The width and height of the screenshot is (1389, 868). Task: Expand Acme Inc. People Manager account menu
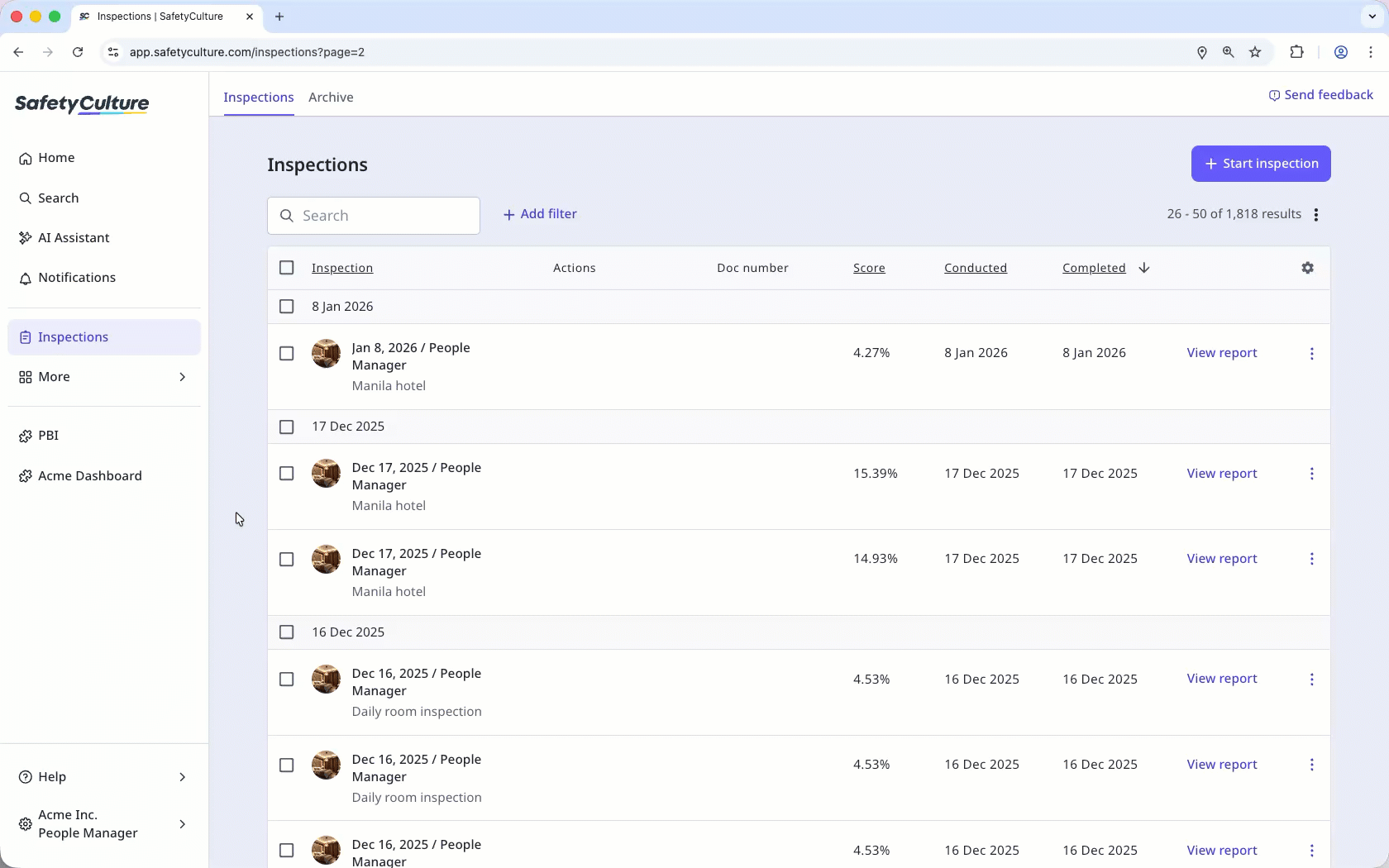point(104,824)
